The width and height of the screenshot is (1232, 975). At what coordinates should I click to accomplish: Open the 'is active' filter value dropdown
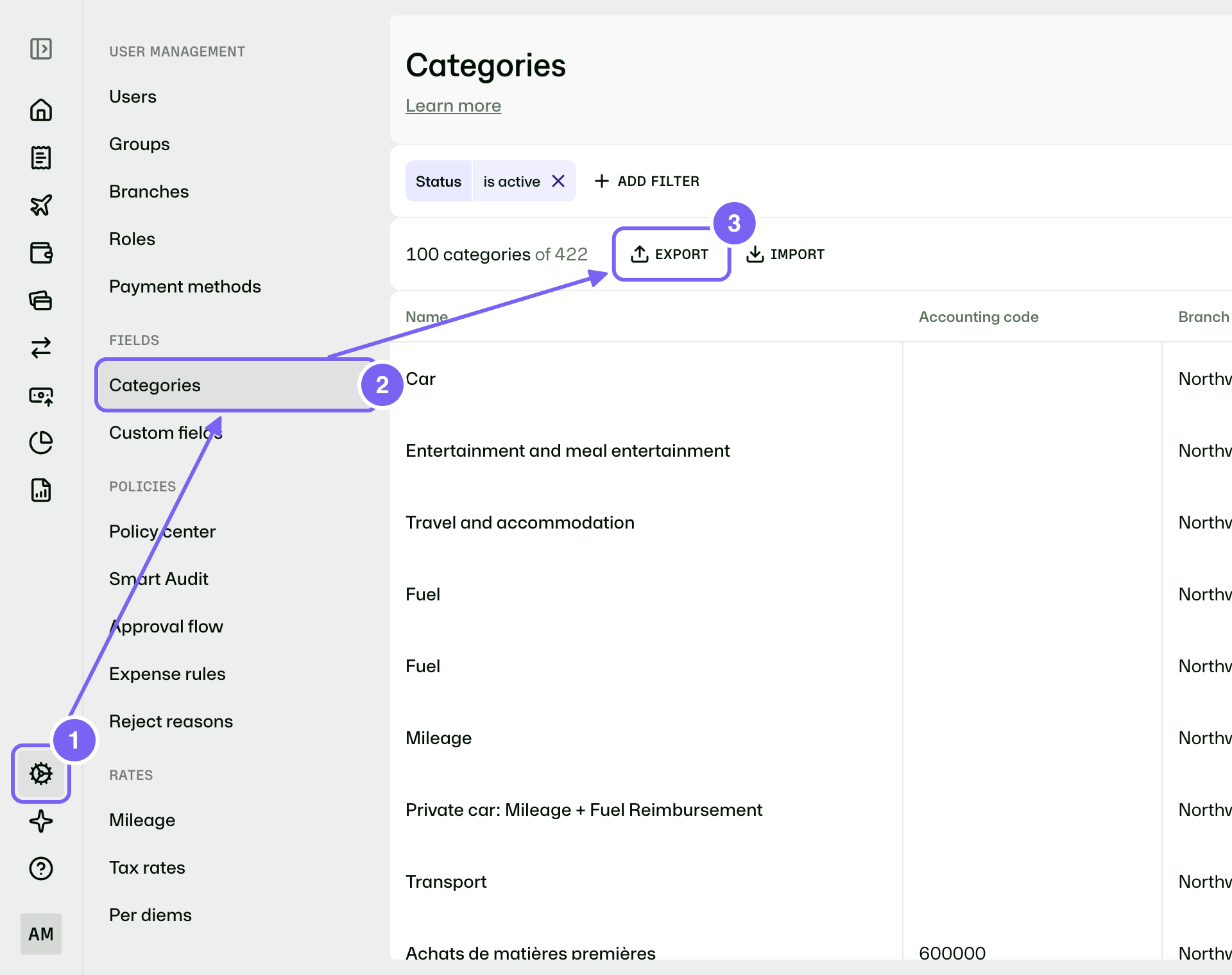[511, 182]
